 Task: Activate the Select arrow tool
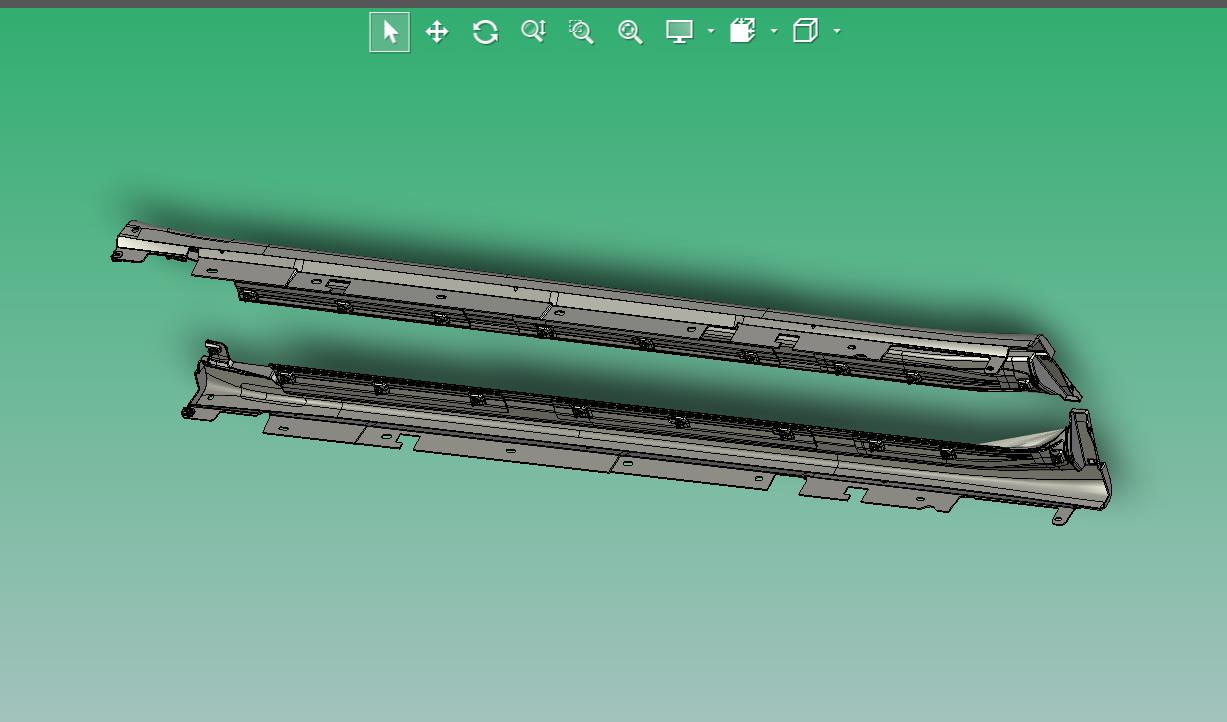click(x=389, y=32)
